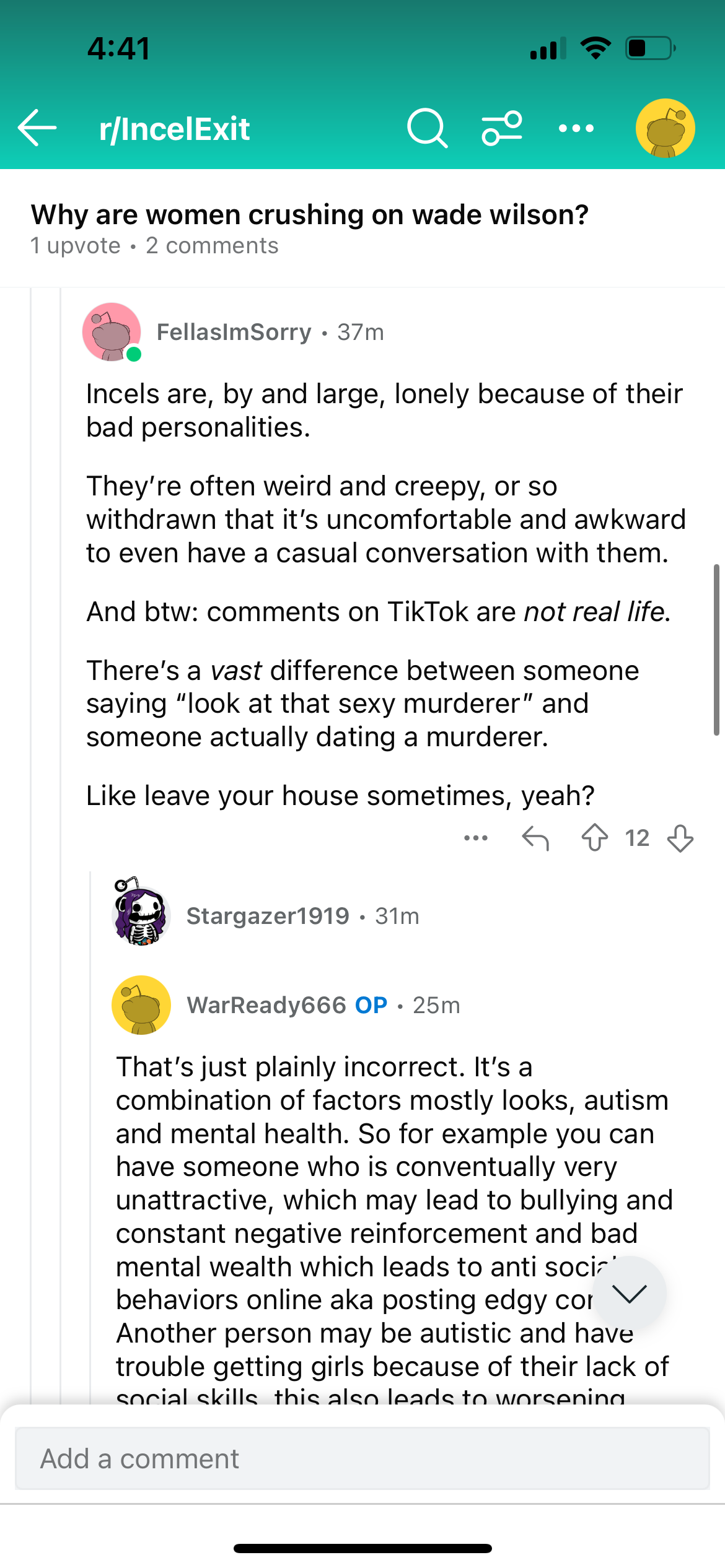Image resolution: width=725 pixels, height=1568 pixels.
Task: Upvote FellasImSorry's comment
Action: (595, 838)
